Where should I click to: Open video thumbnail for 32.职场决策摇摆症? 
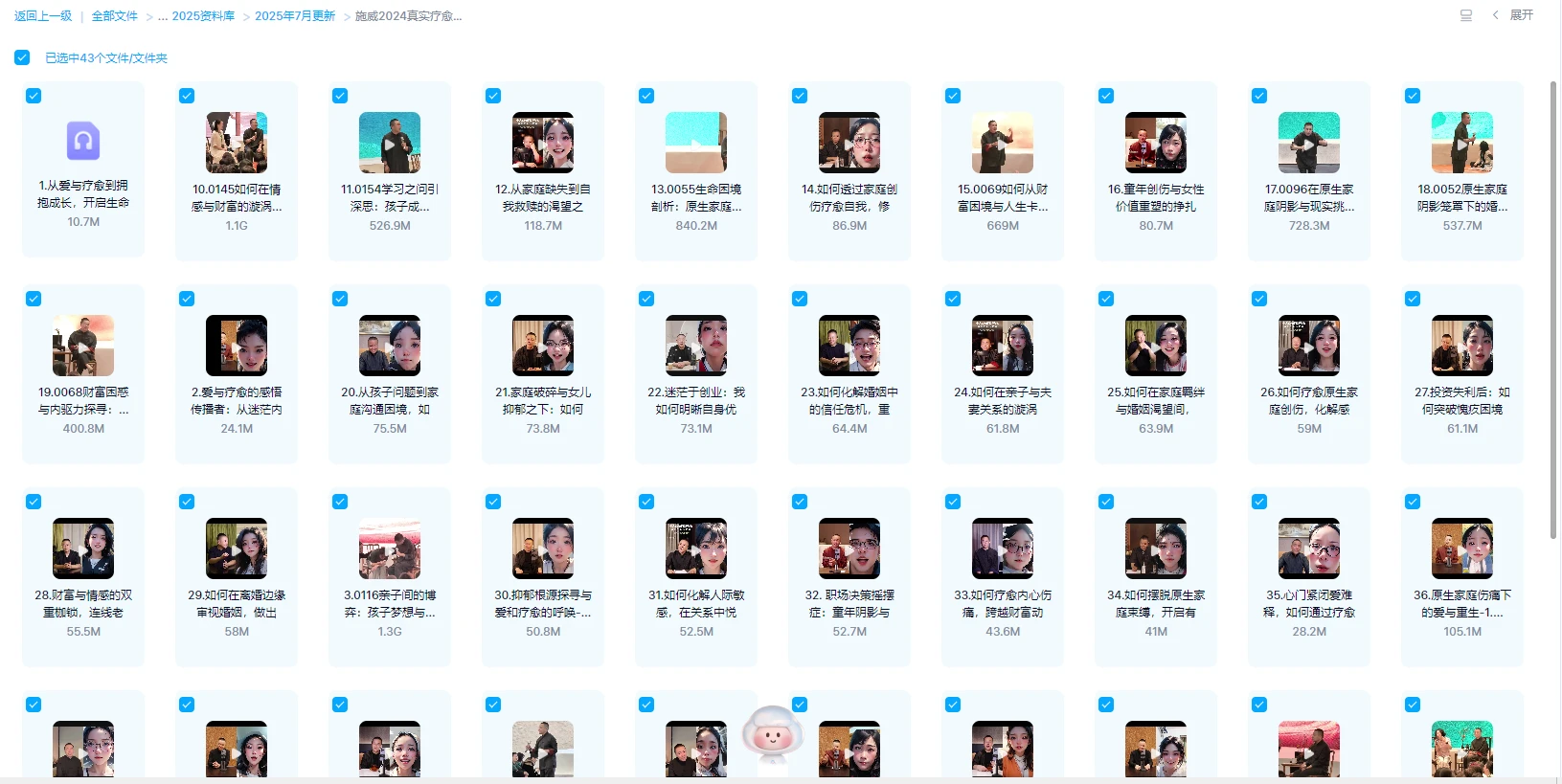click(849, 549)
